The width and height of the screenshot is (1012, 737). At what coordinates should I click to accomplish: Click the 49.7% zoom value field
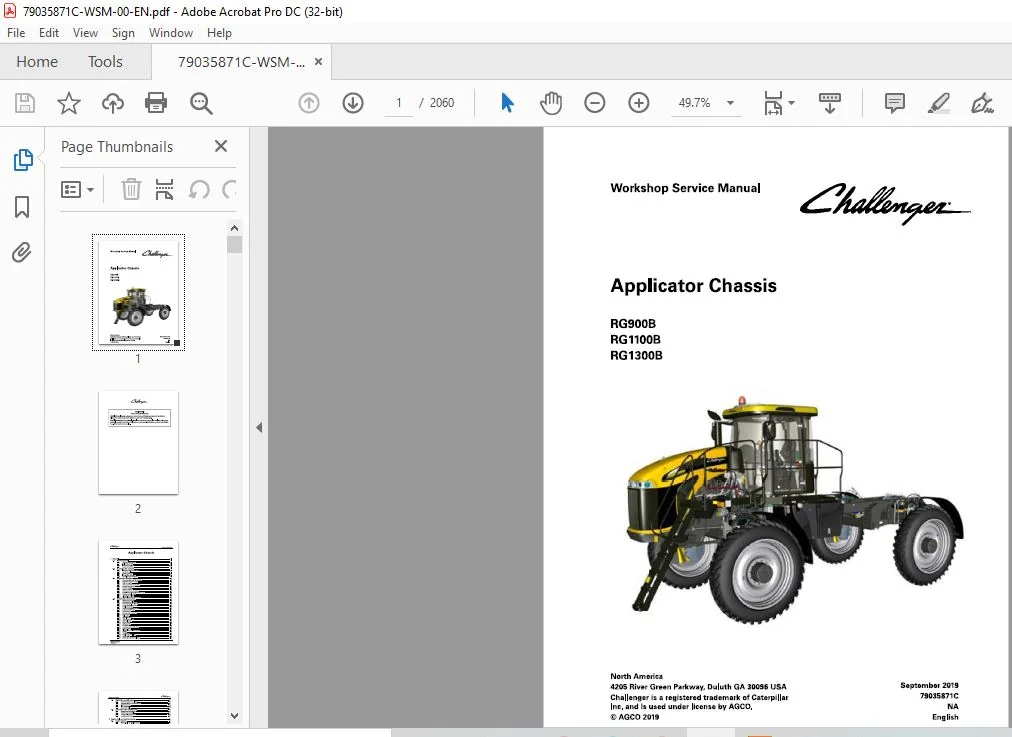click(694, 103)
